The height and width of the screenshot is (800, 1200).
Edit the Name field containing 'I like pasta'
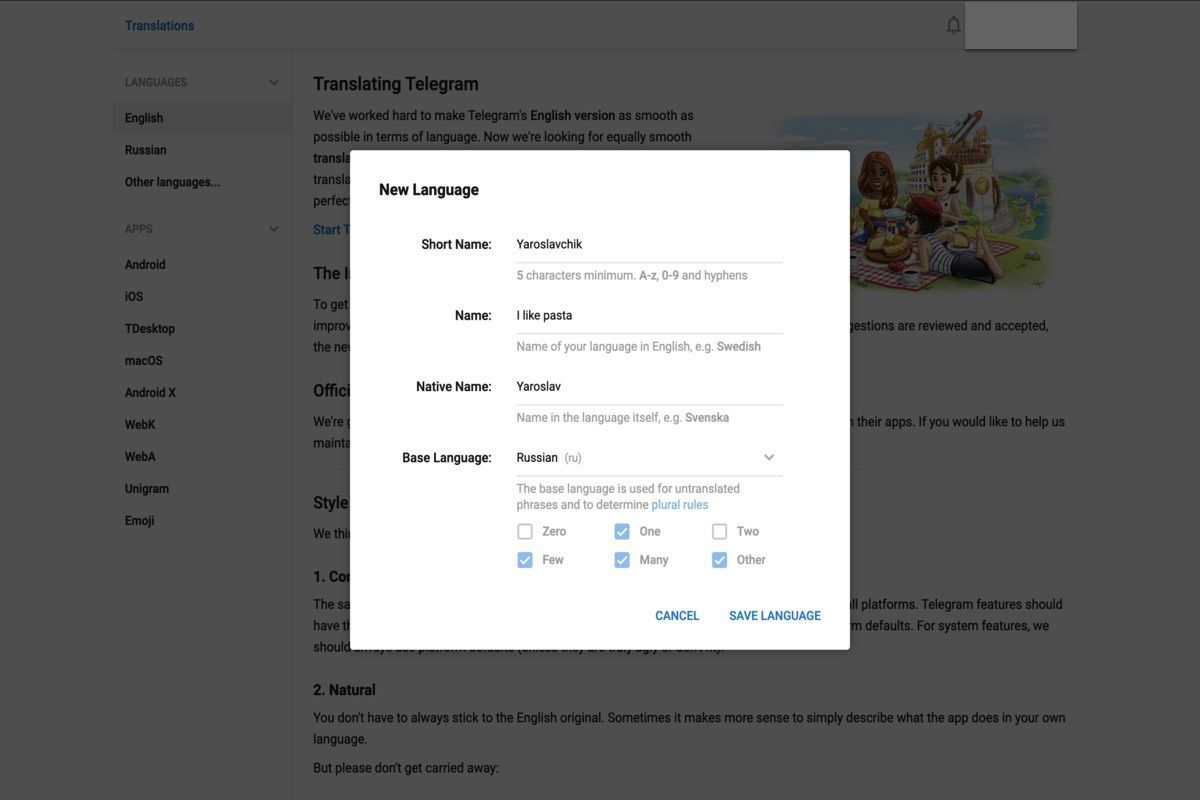(648, 316)
